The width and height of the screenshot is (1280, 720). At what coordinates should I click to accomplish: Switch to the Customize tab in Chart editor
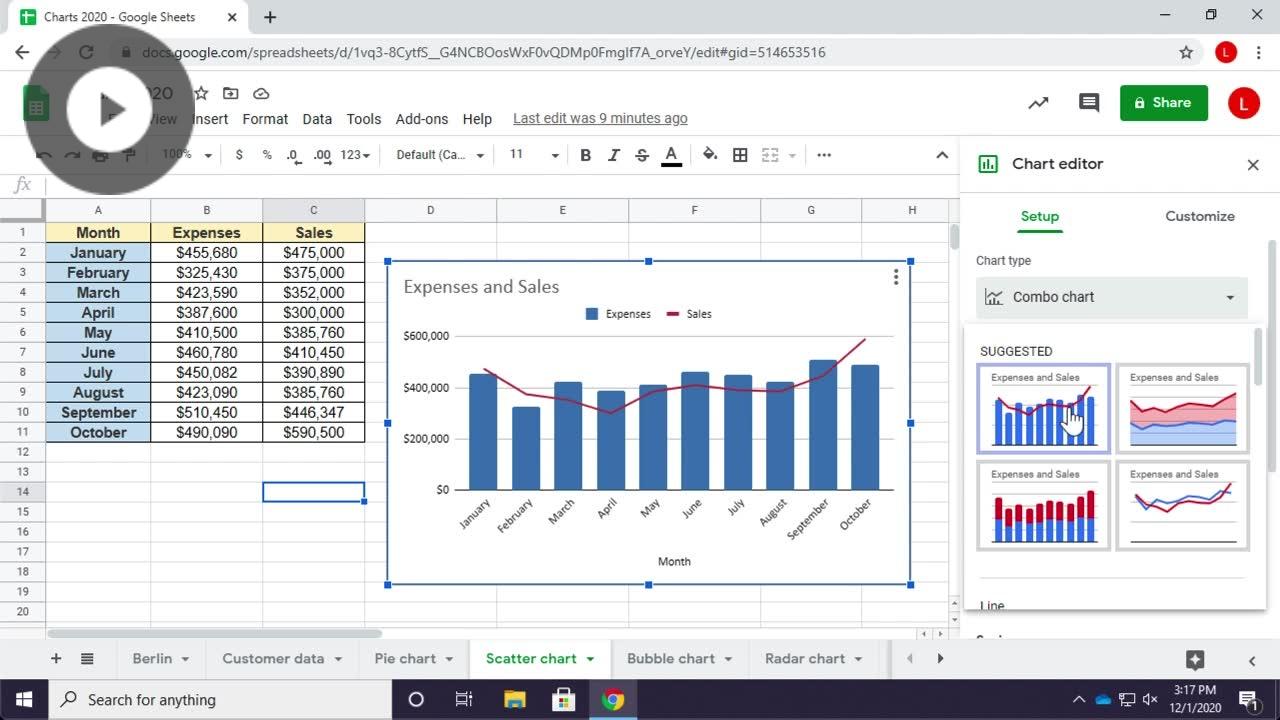click(1199, 216)
